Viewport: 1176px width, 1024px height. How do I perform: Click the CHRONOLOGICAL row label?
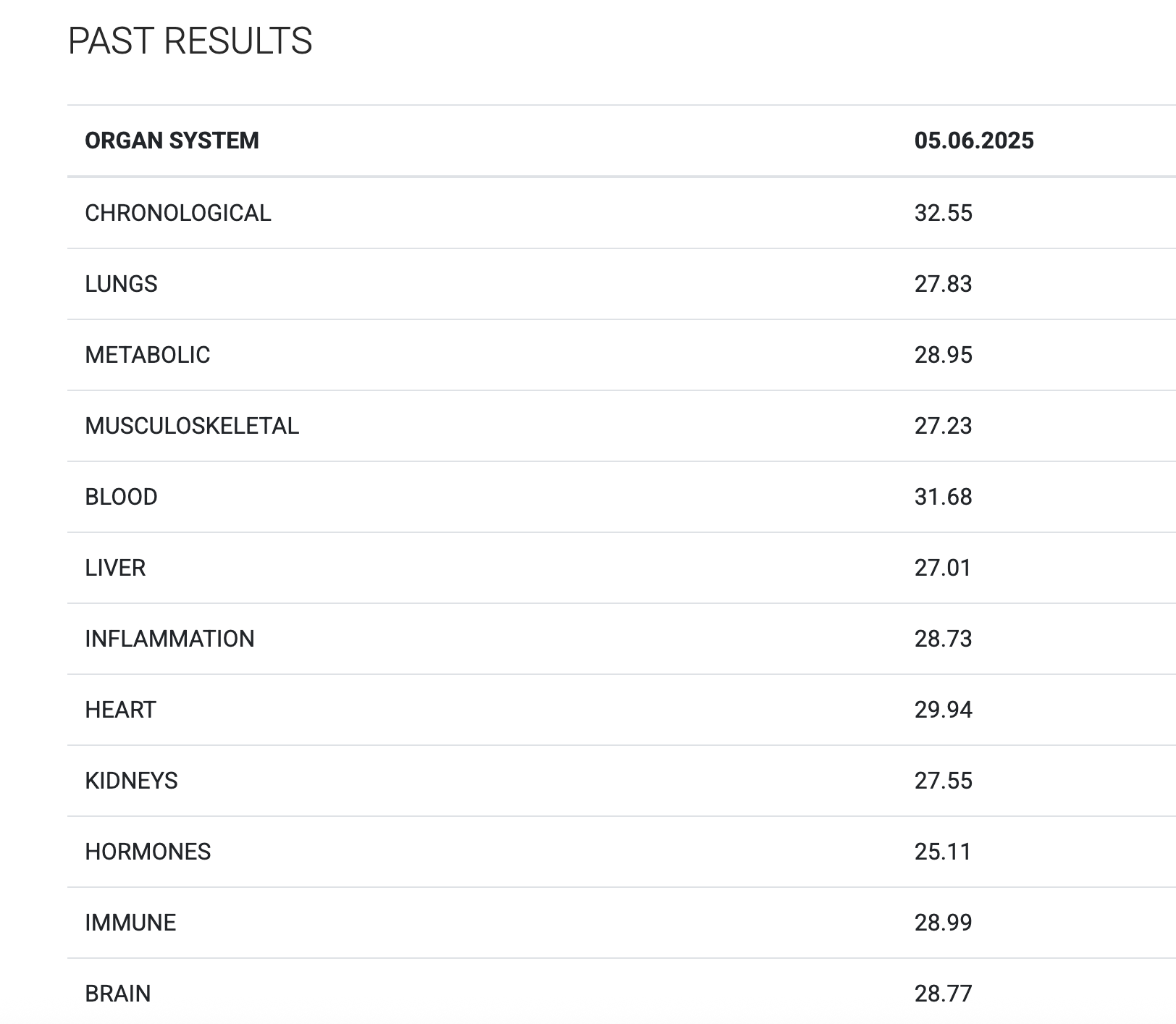(178, 213)
